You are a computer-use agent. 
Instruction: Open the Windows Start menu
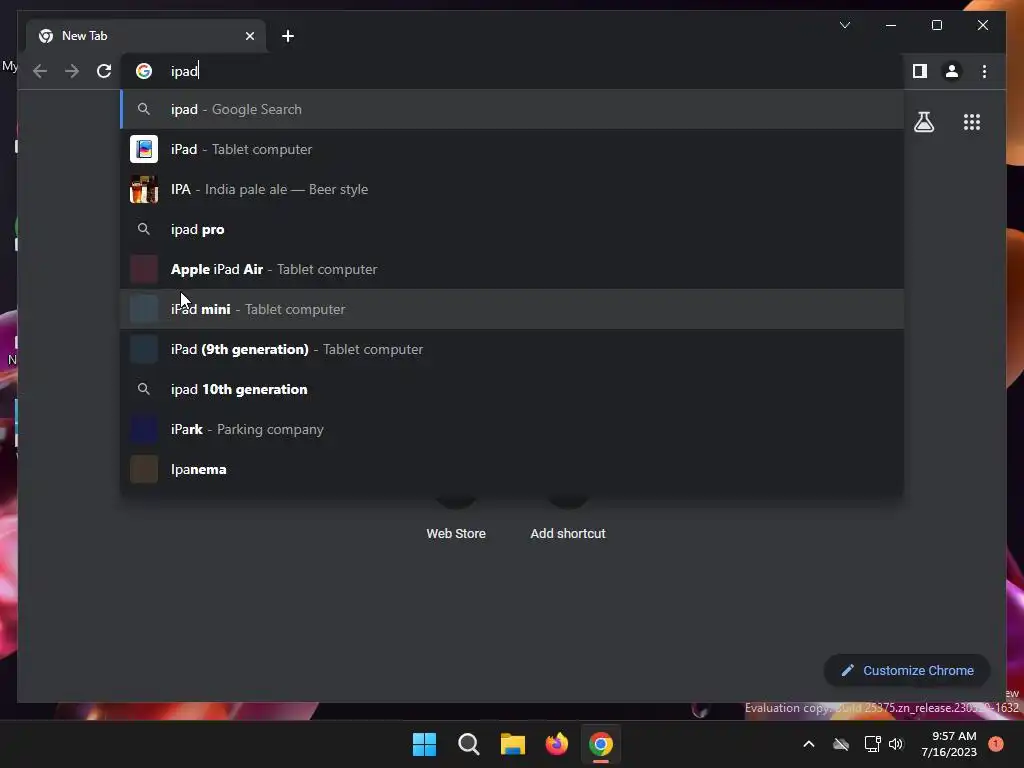coord(424,744)
